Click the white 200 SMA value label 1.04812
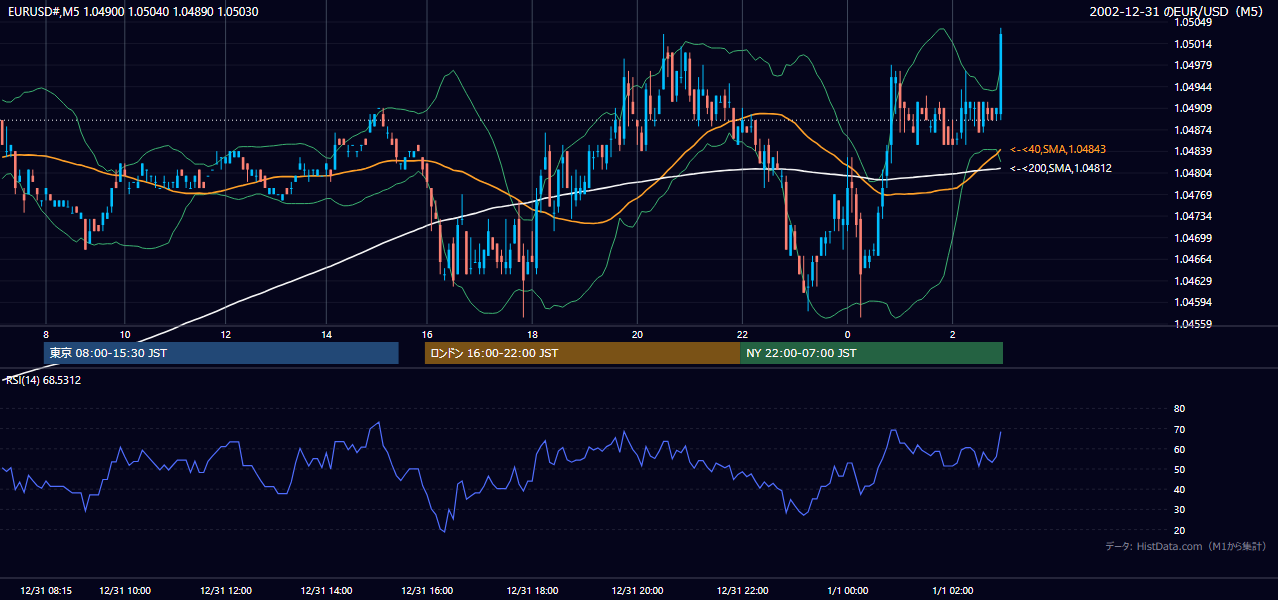The height and width of the screenshot is (600, 1278). point(1061,168)
